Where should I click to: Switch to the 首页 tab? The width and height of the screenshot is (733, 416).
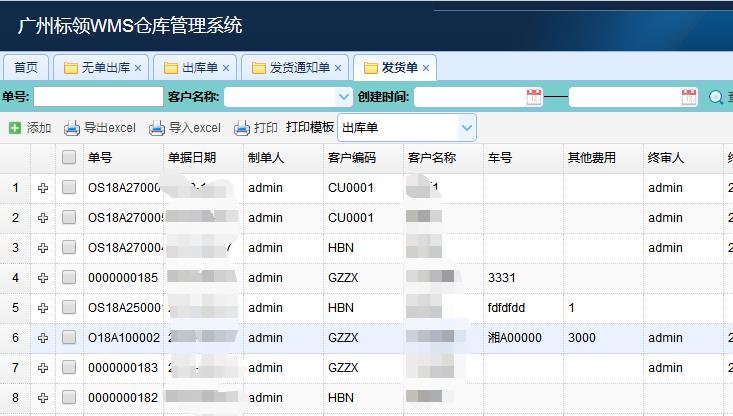point(26,68)
